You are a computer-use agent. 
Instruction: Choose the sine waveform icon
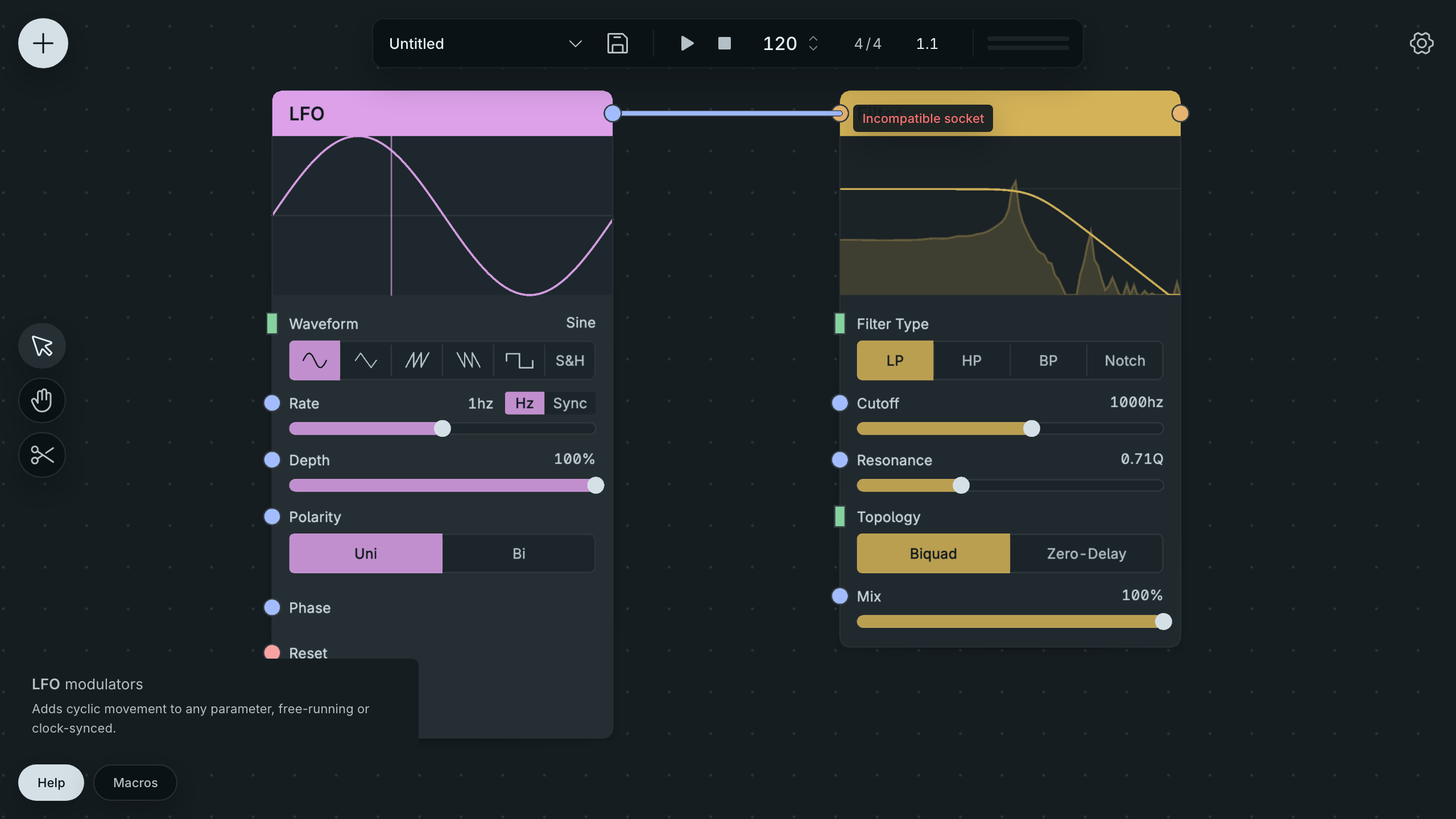(x=315, y=360)
